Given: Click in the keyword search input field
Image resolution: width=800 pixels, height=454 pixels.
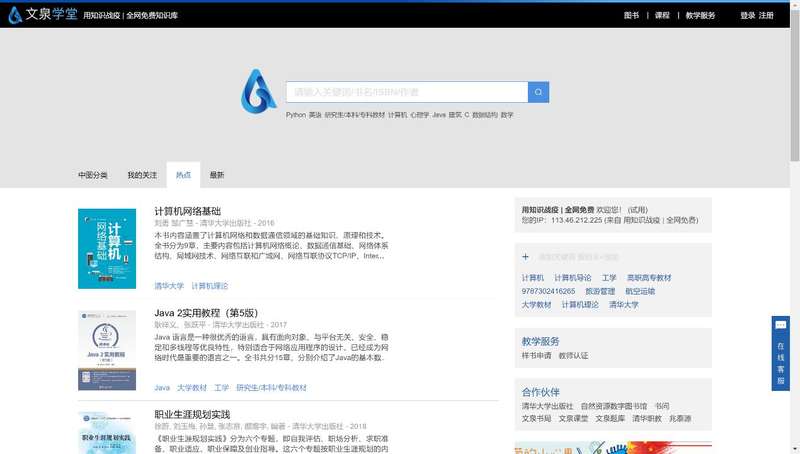Looking at the screenshot, I should (406, 92).
